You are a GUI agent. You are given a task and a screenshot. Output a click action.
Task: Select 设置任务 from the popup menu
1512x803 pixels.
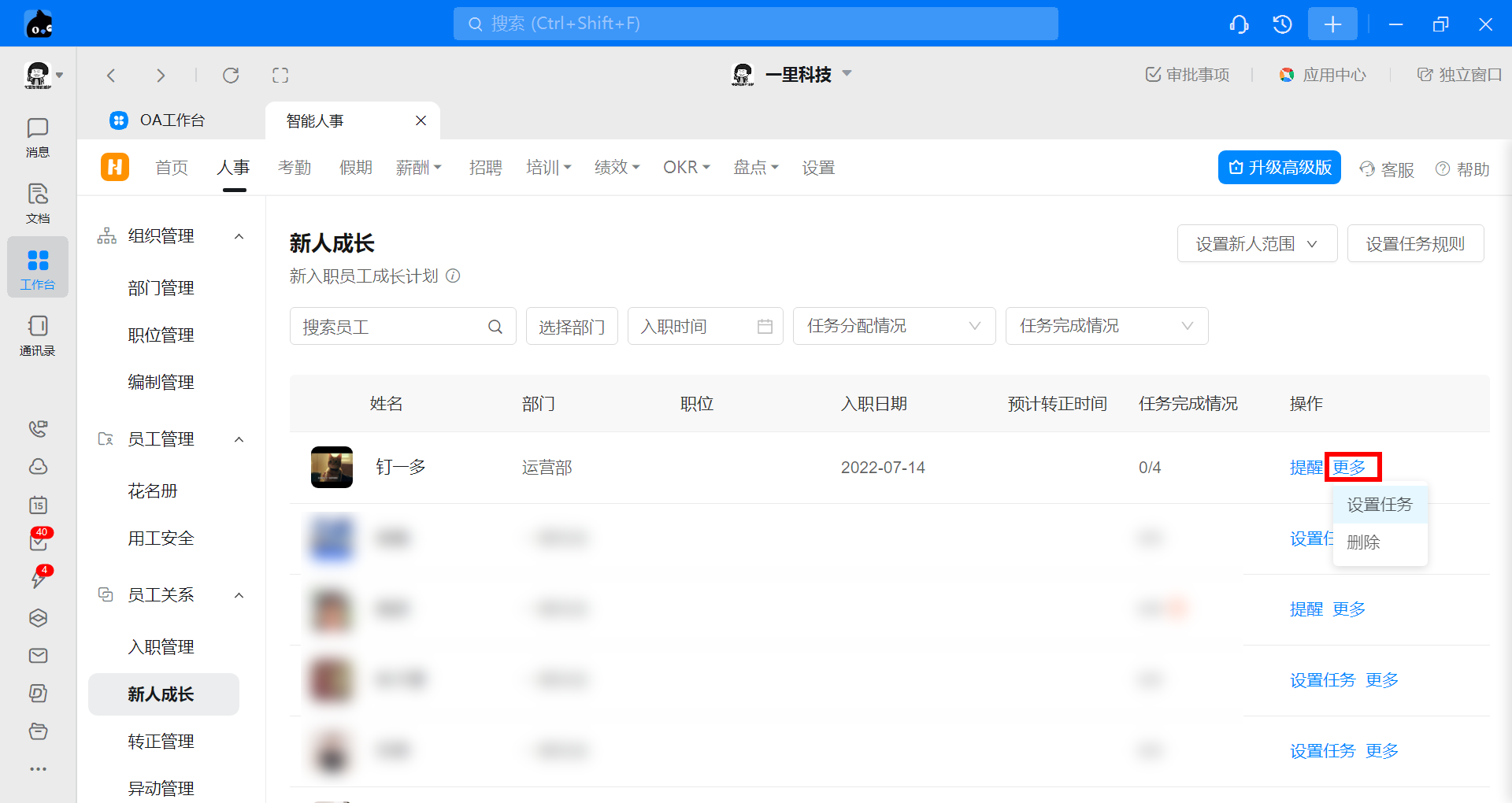coord(1380,505)
